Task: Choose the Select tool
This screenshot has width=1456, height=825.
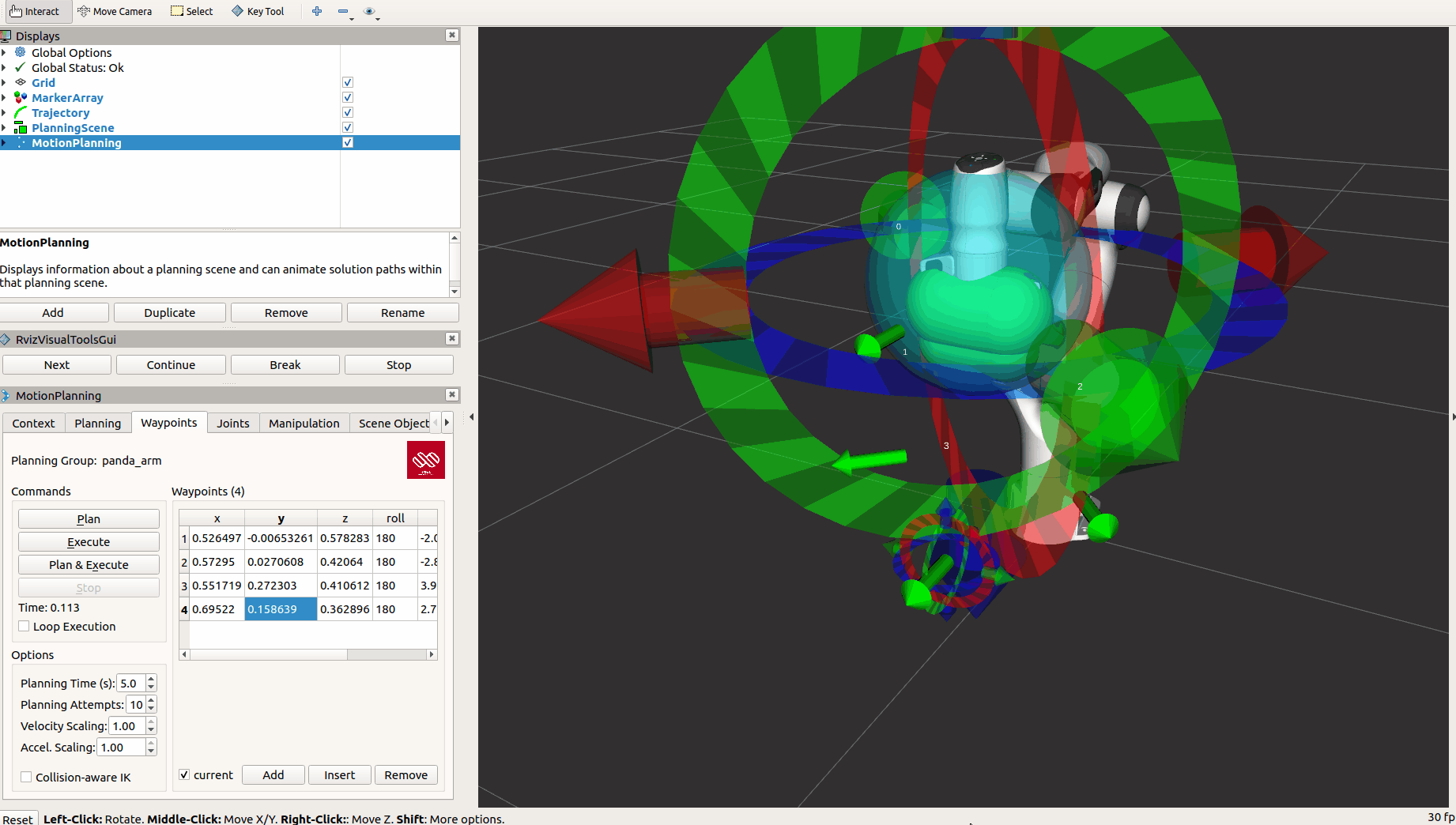Action: (192, 11)
